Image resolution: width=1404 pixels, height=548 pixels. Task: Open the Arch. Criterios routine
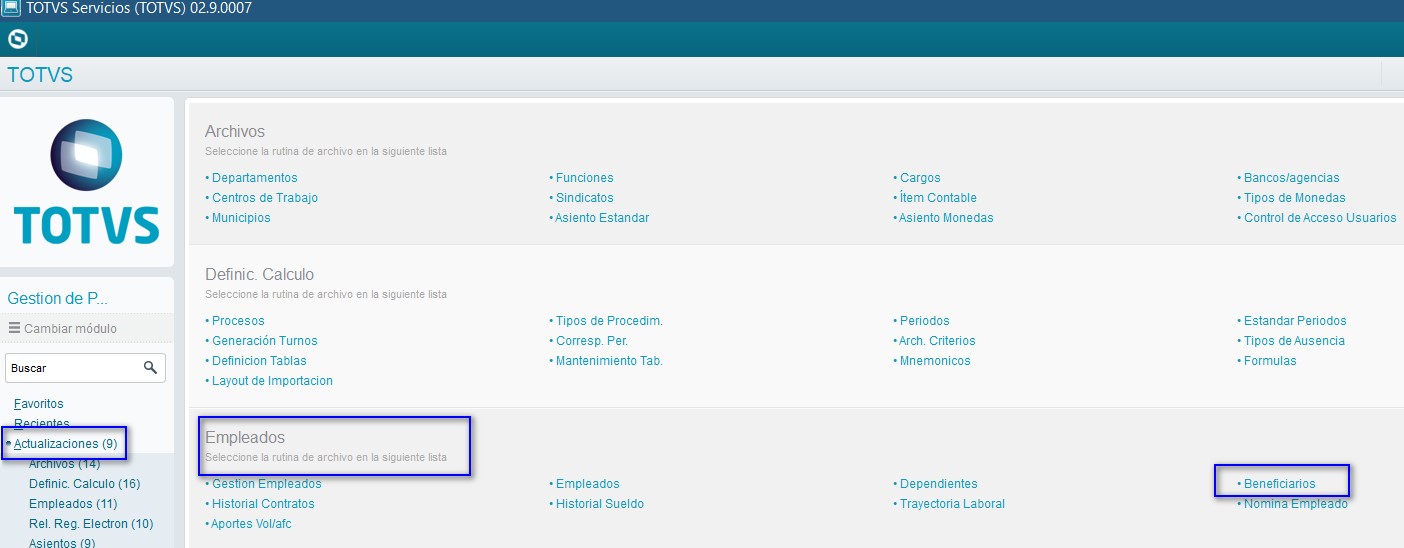tap(938, 341)
